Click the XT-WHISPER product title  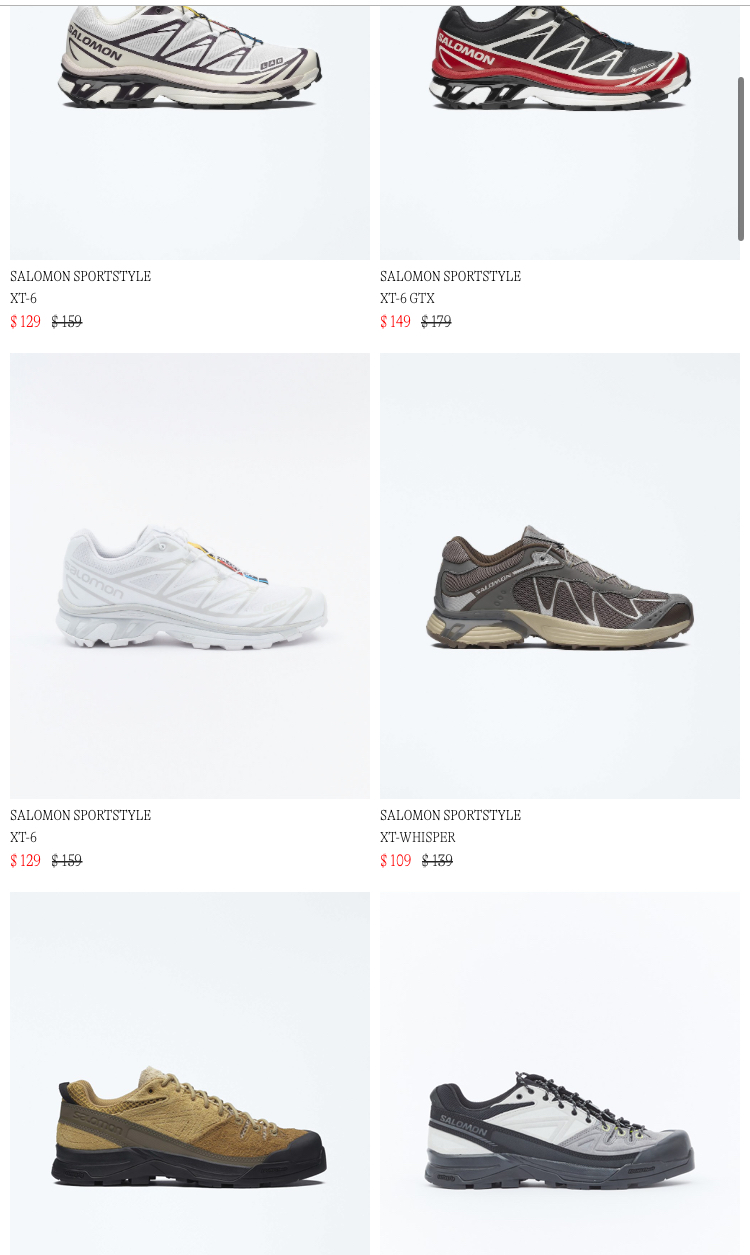click(x=417, y=837)
